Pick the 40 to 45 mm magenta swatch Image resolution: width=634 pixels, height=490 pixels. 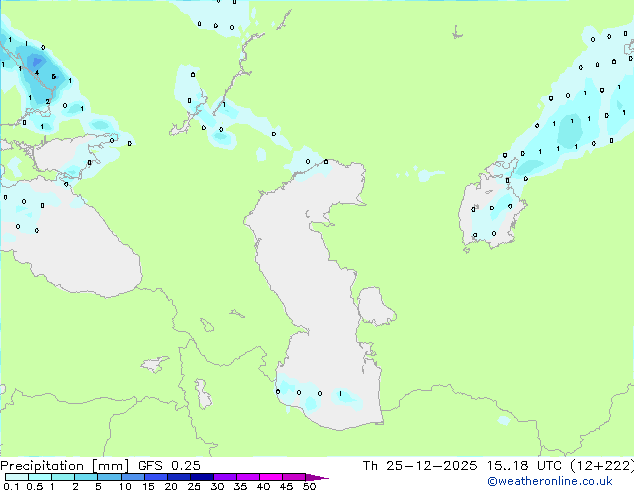[271, 477]
